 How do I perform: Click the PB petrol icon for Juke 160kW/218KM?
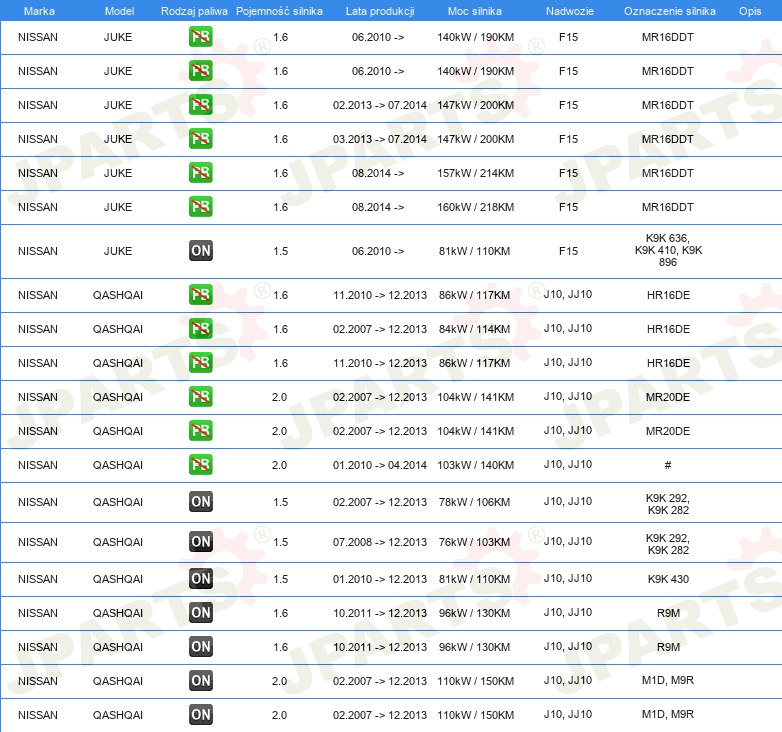click(x=201, y=207)
